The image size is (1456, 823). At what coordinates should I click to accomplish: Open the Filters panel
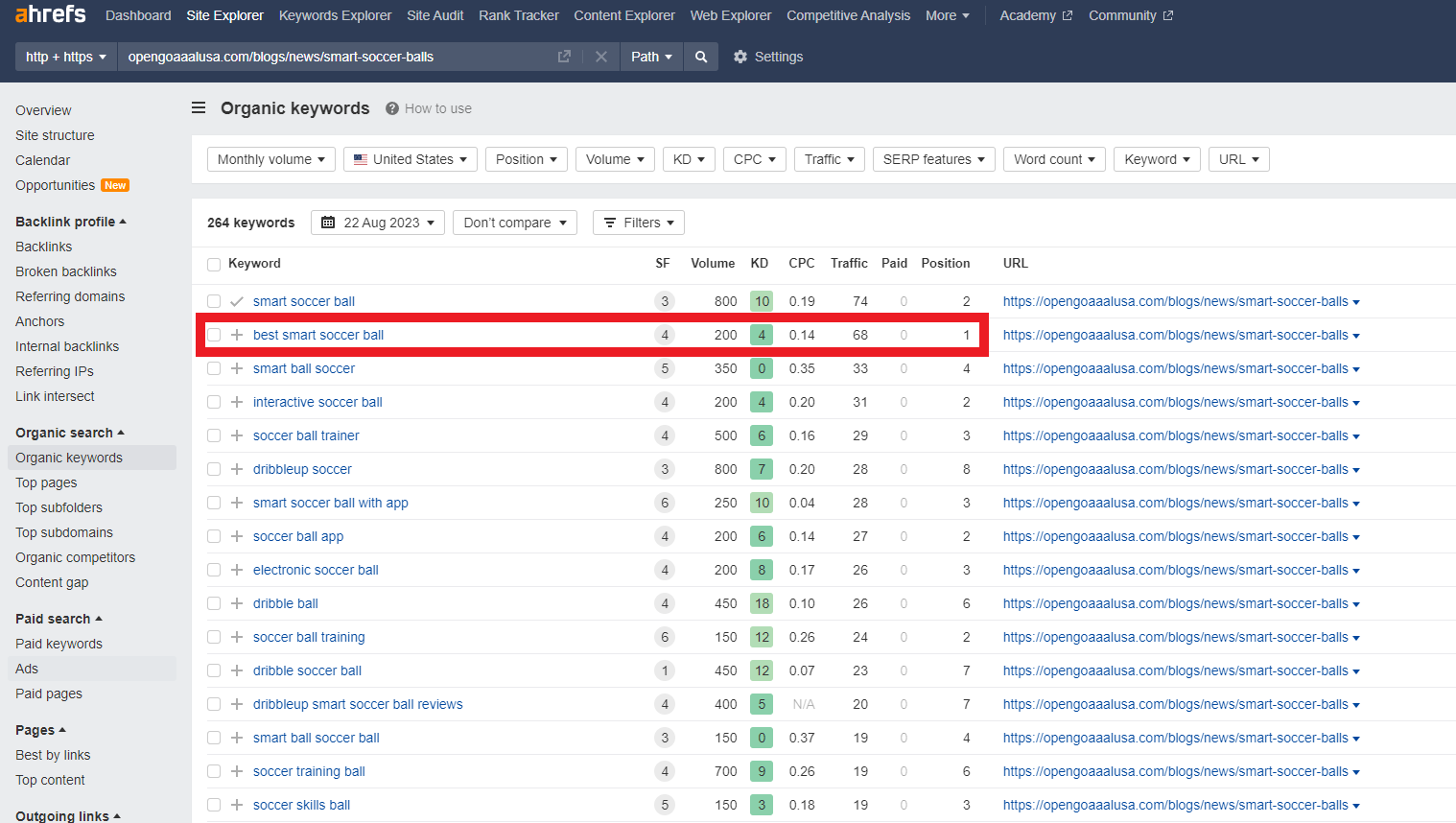[x=638, y=222]
